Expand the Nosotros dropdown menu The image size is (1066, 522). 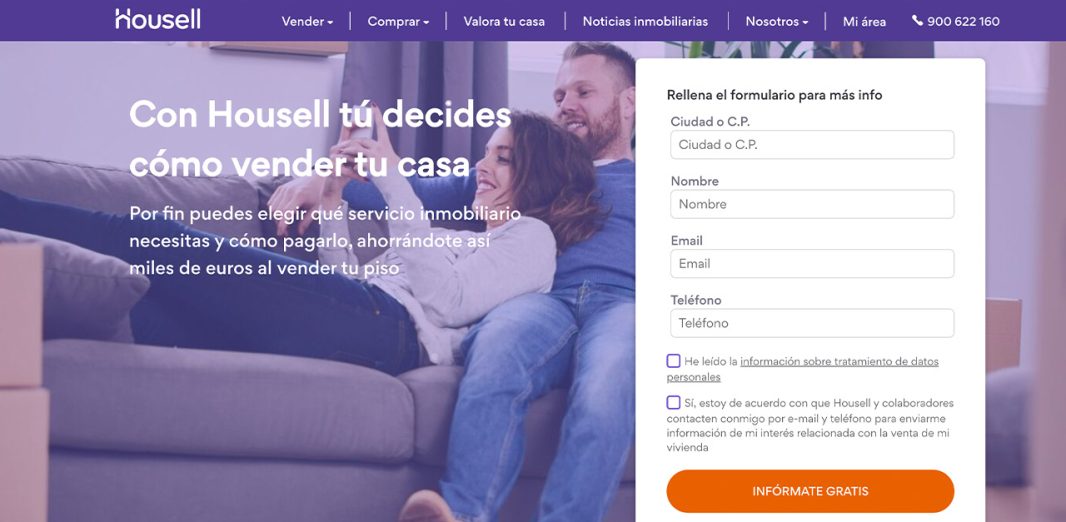pos(777,21)
